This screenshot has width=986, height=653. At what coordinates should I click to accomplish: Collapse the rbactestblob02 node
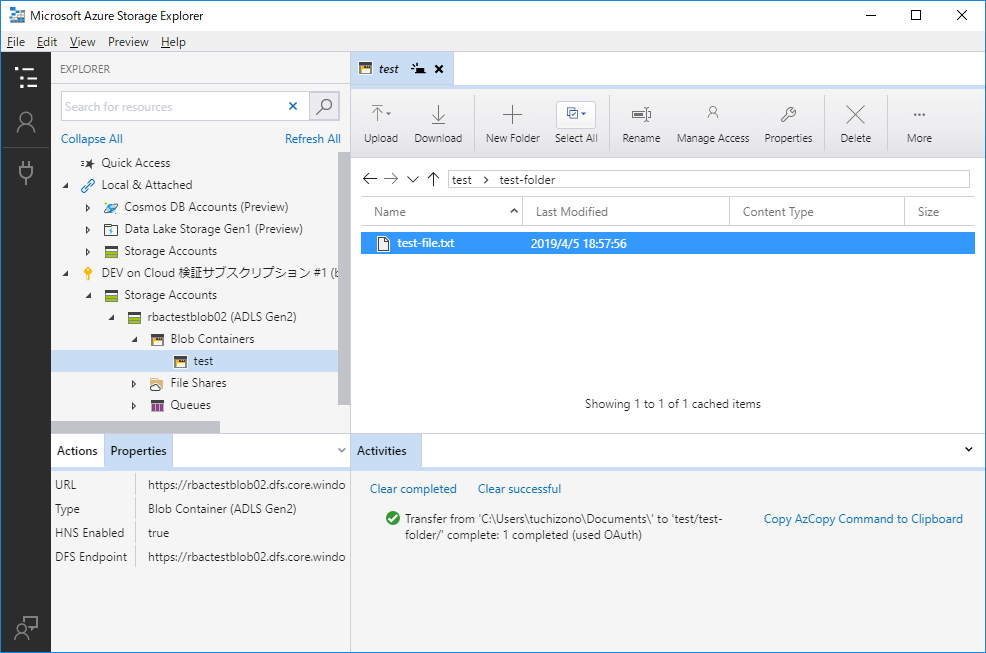click(x=111, y=318)
